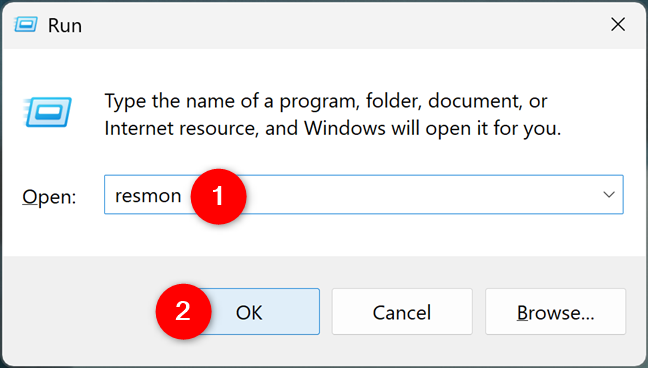
Task: Click the large Run program icon
Action: 48,112
